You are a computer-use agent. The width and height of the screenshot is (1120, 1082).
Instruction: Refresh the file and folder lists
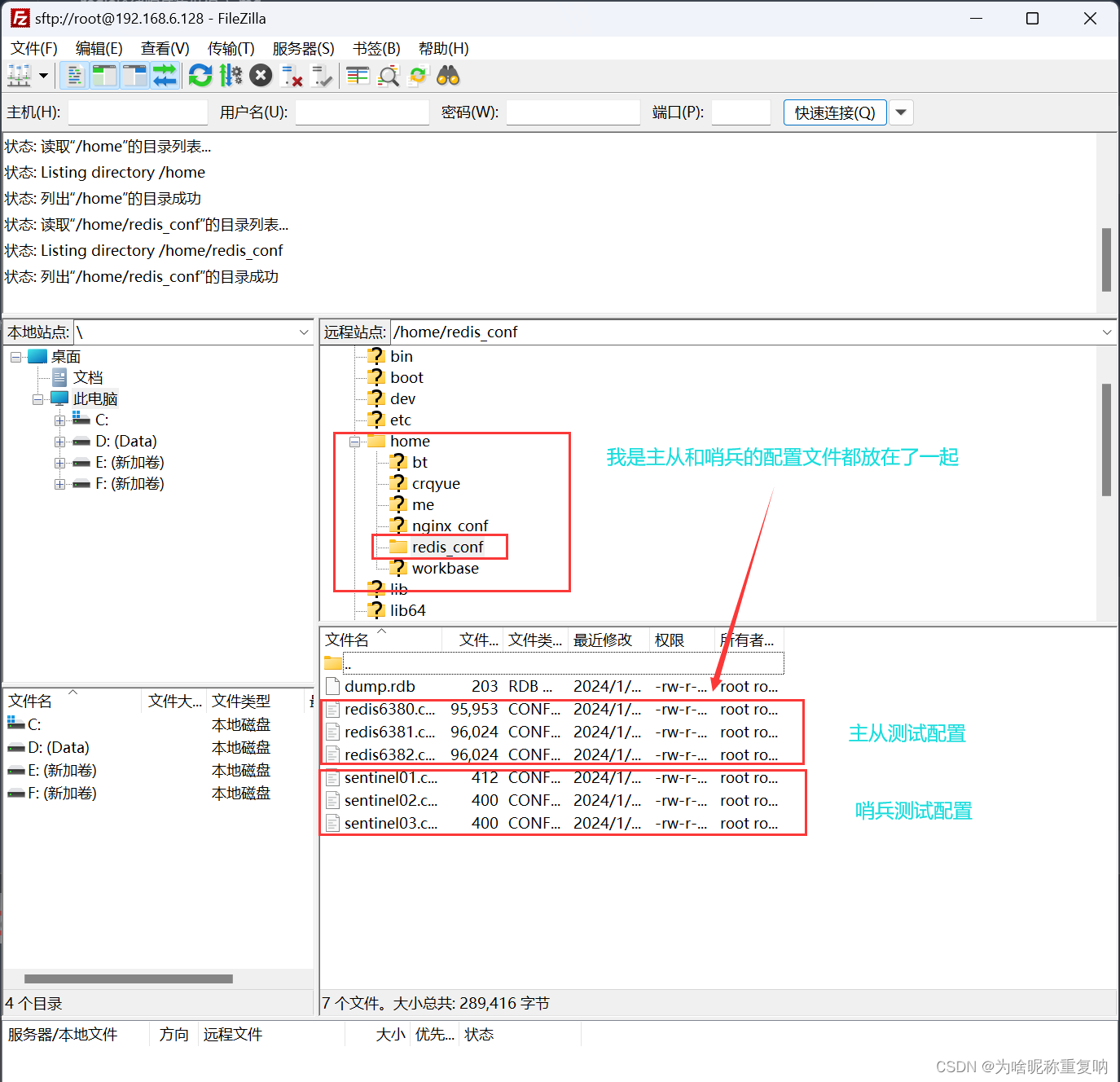coord(200,76)
